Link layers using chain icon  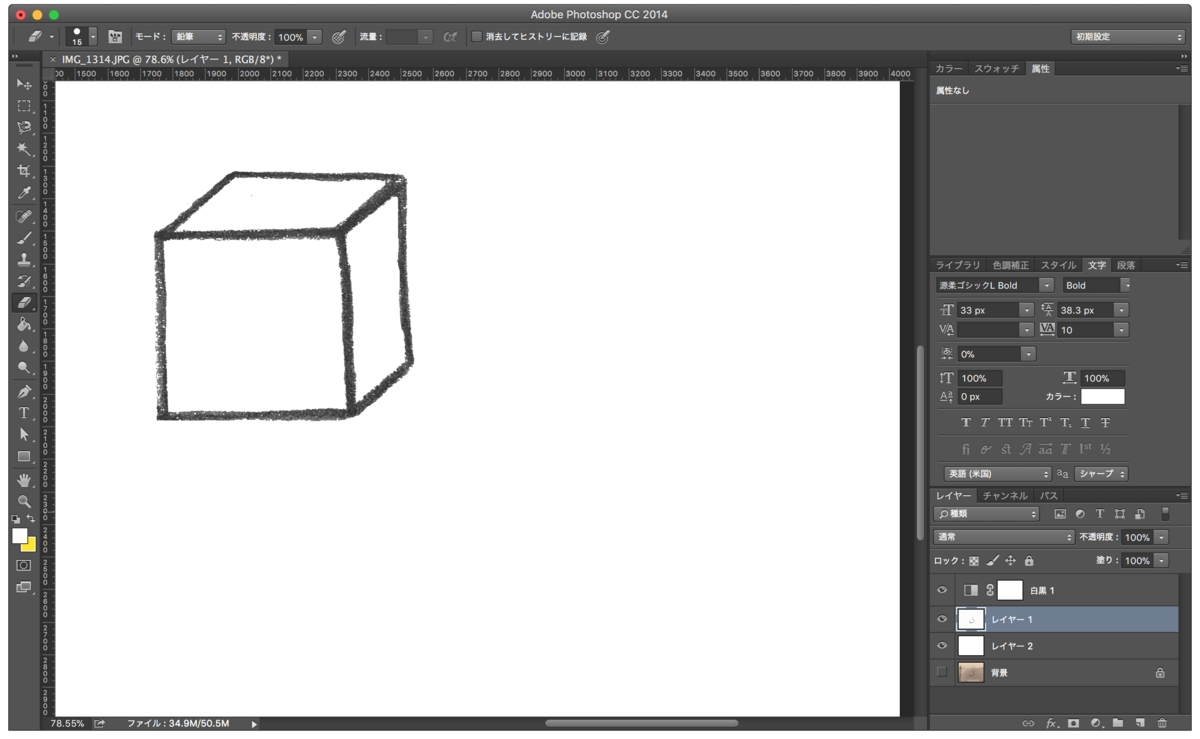[1028, 723]
